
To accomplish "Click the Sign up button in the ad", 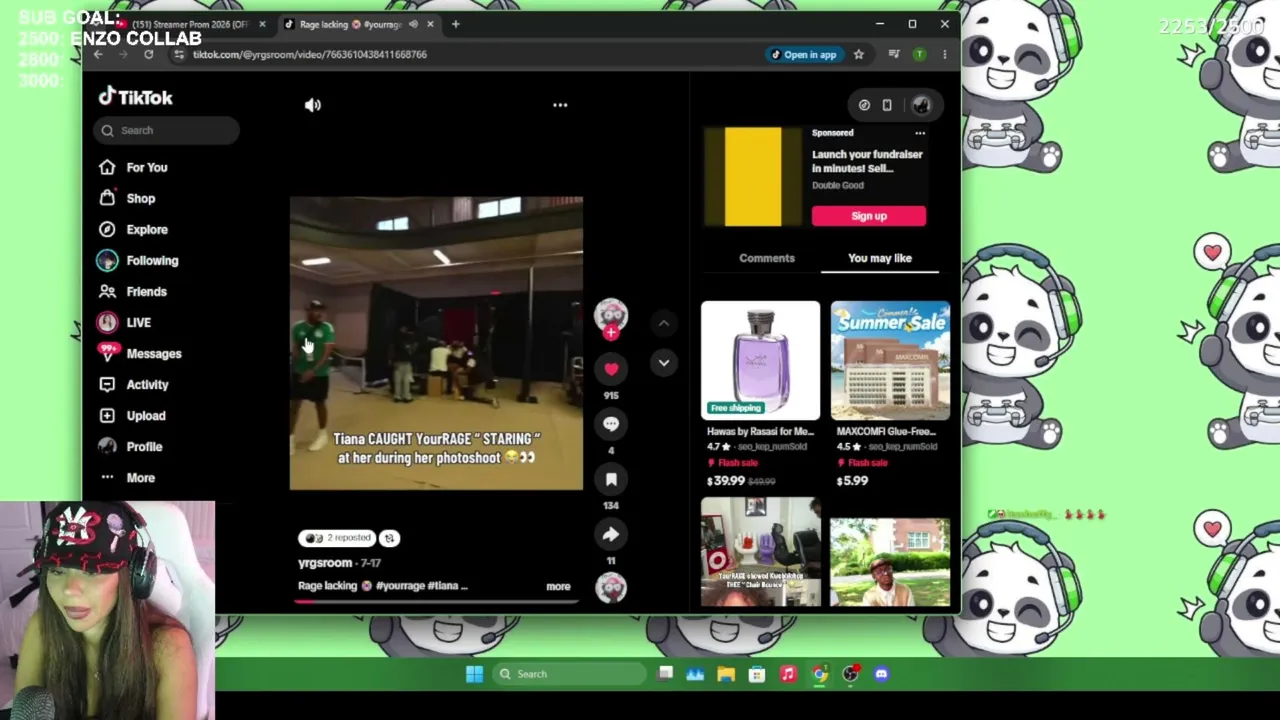I will (869, 216).
